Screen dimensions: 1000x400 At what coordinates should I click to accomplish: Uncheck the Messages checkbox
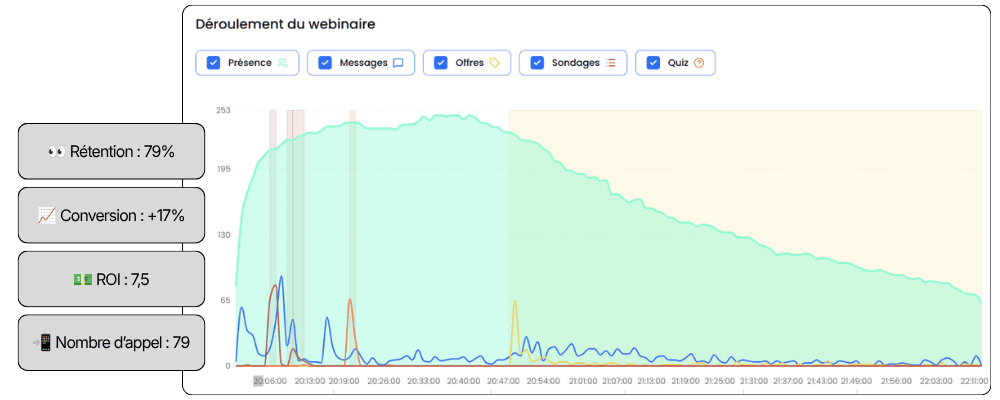tap(325, 63)
